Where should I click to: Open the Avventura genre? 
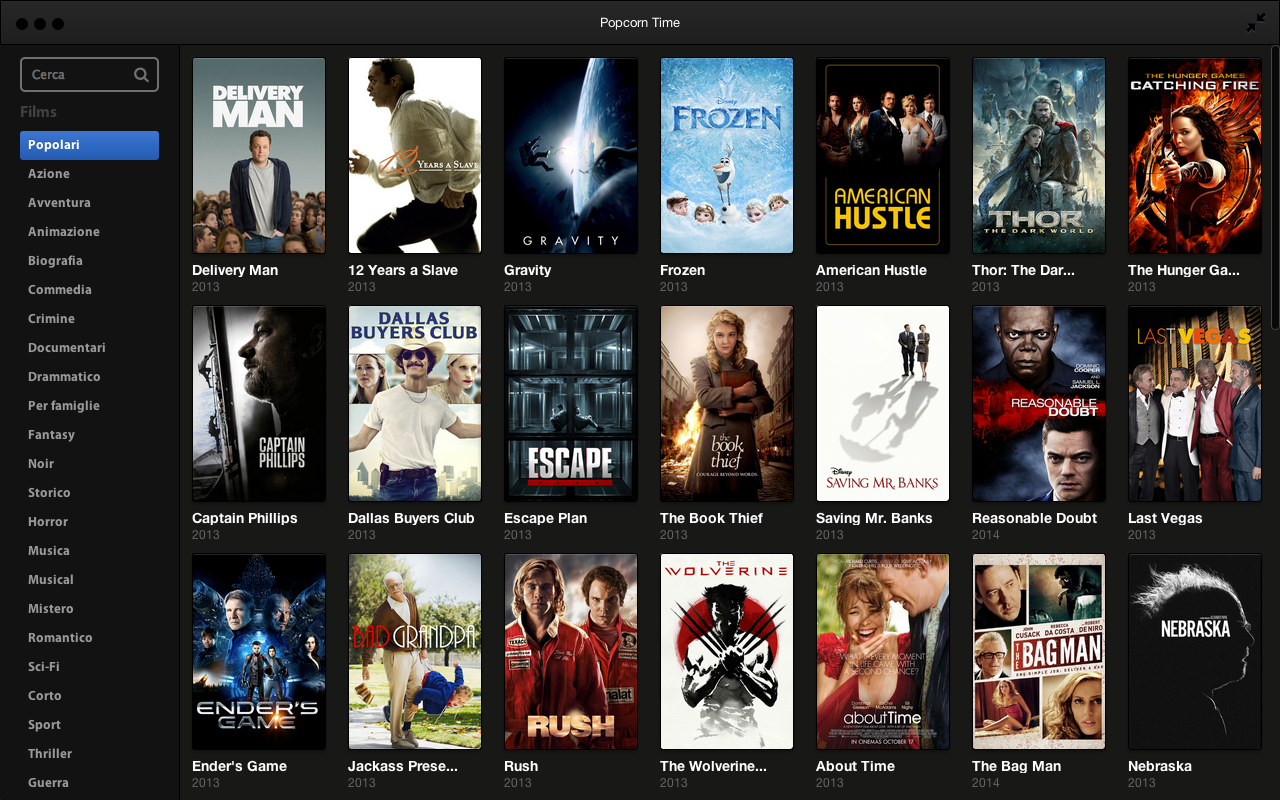(59, 203)
